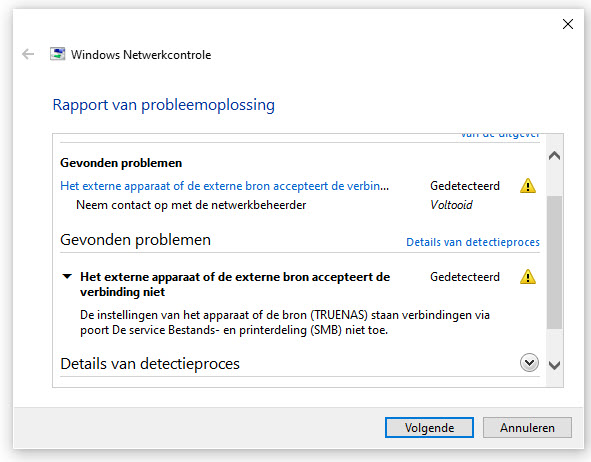This screenshot has width=591, height=462.
Task: Click the Voltooid status text
Action: point(451,205)
